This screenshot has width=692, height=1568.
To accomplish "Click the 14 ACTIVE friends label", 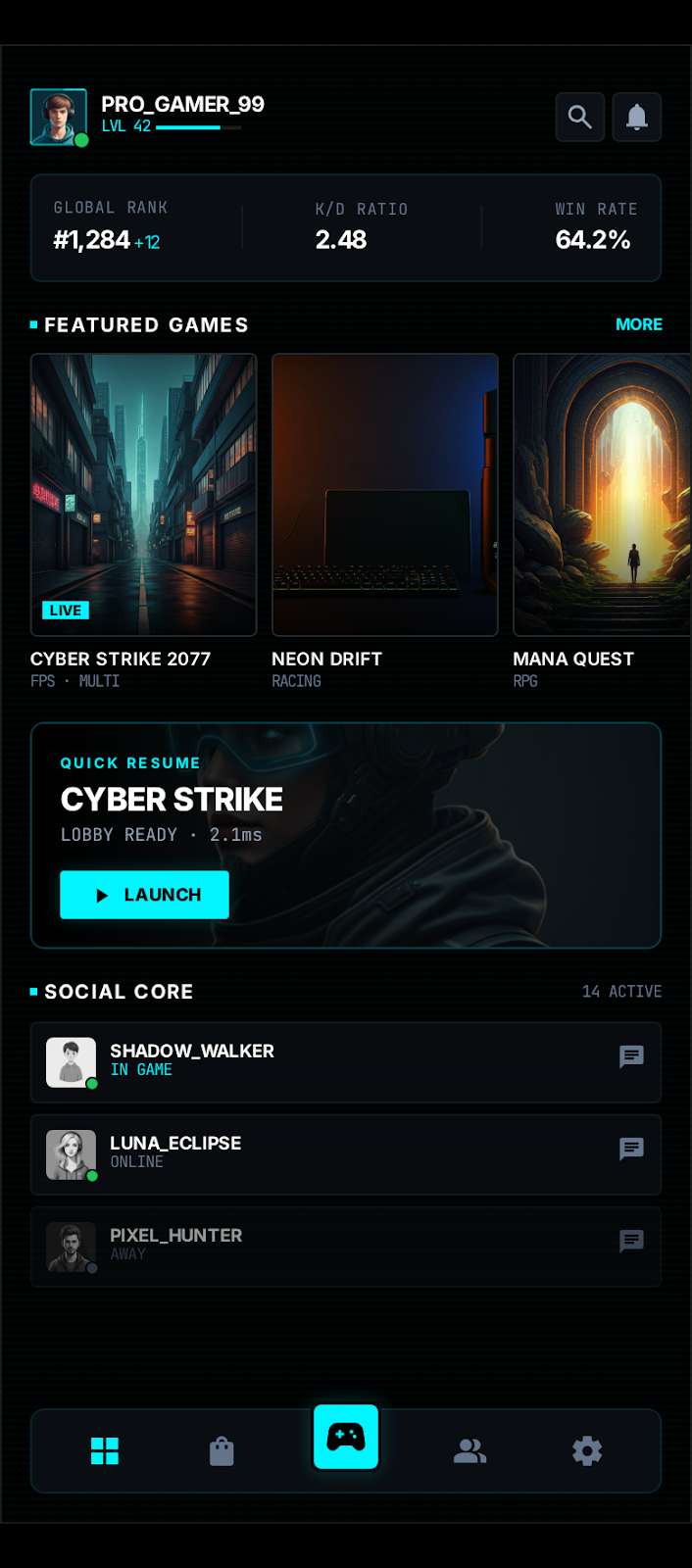I will pos(621,992).
